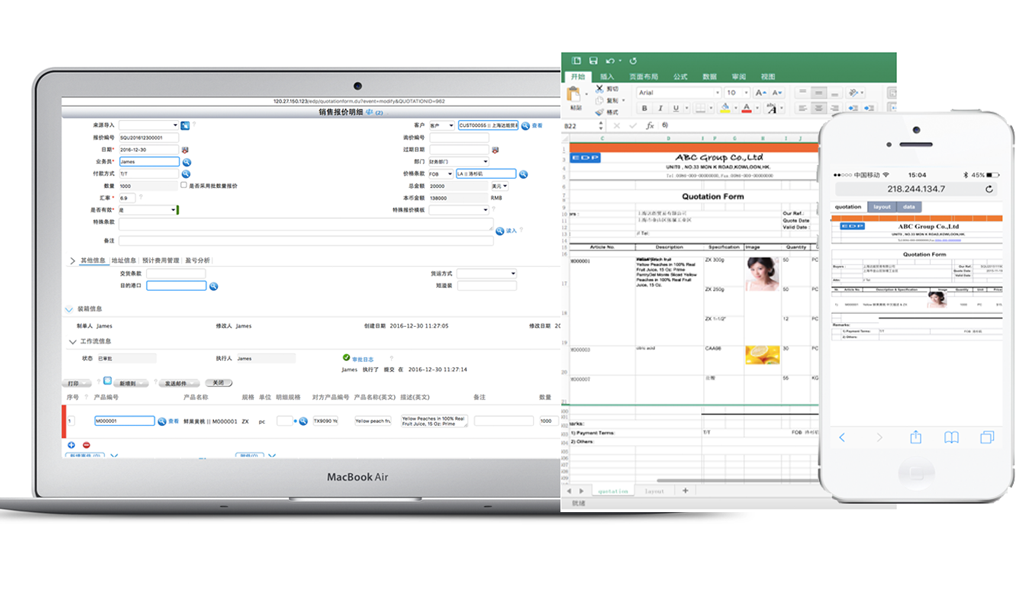The height and width of the screenshot is (591, 1024).
Task: Click blue plus icon to add row
Action: [71, 444]
